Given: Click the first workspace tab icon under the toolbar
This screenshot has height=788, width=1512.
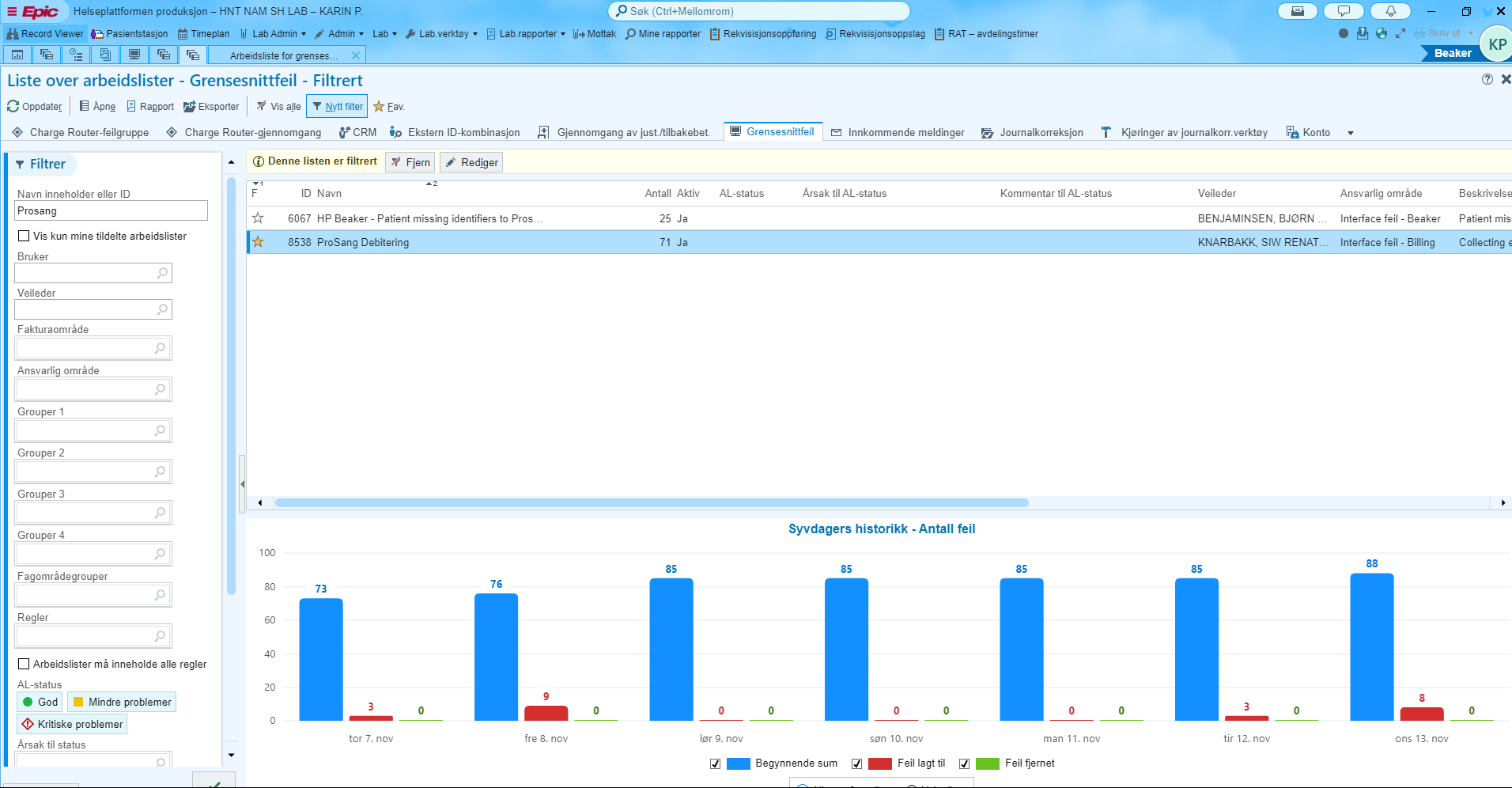Looking at the screenshot, I should click(17, 55).
